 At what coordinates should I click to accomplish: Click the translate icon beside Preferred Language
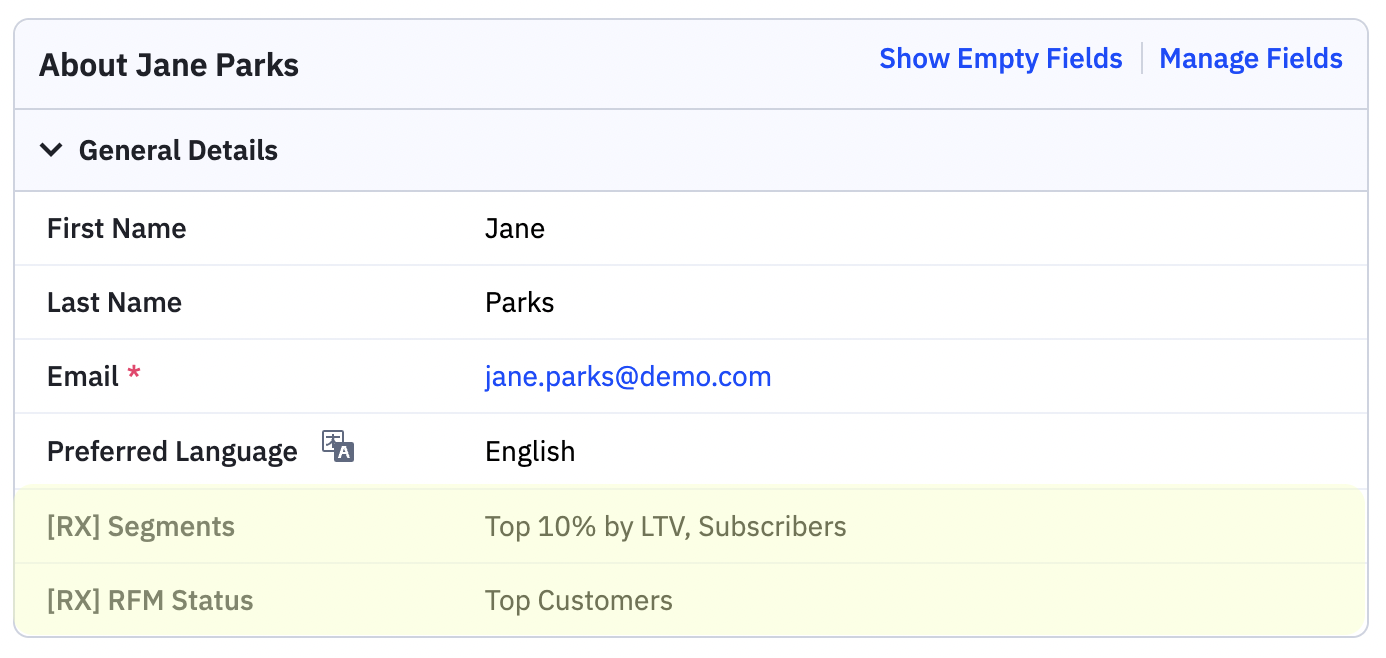(x=338, y=446)
